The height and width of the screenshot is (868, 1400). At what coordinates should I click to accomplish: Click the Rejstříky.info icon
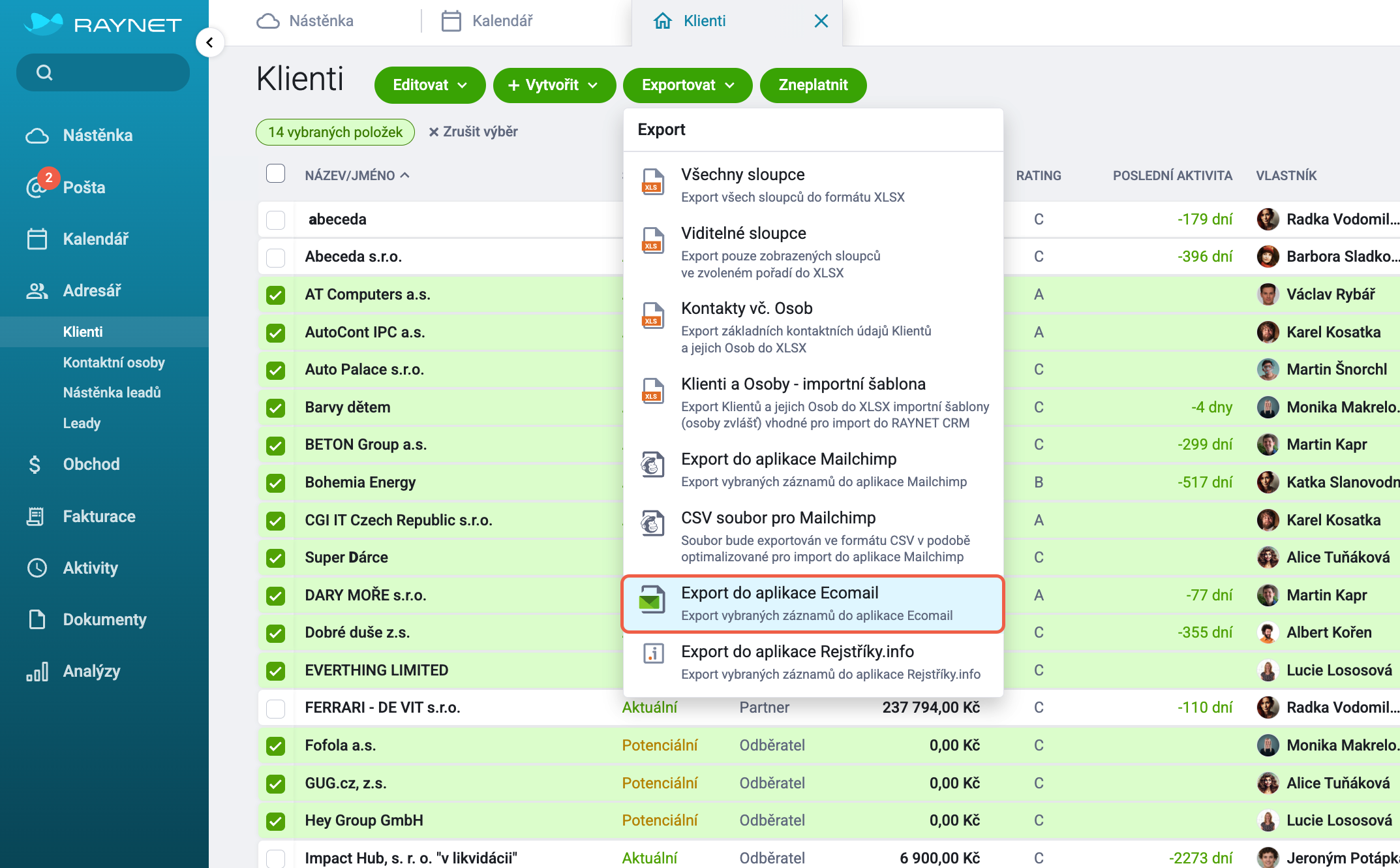[654, 653]
